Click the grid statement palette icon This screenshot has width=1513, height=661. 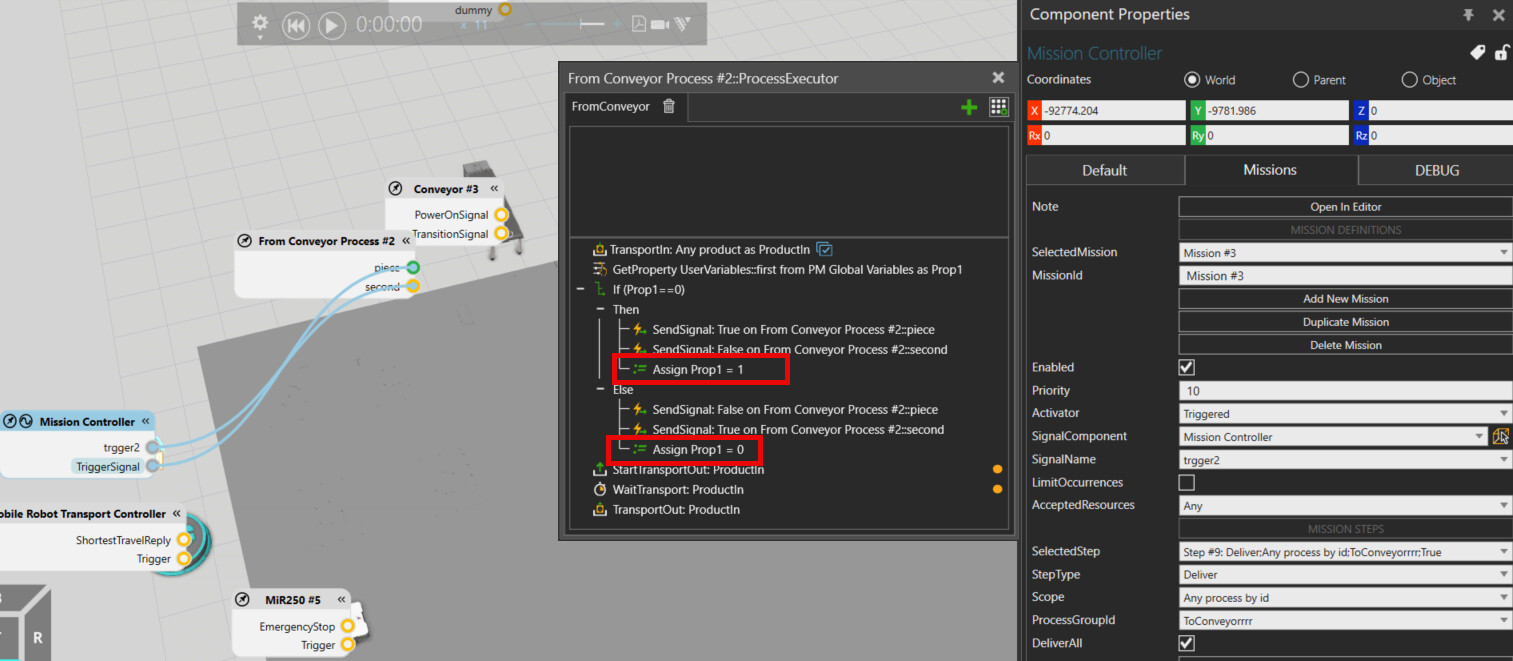997,107
